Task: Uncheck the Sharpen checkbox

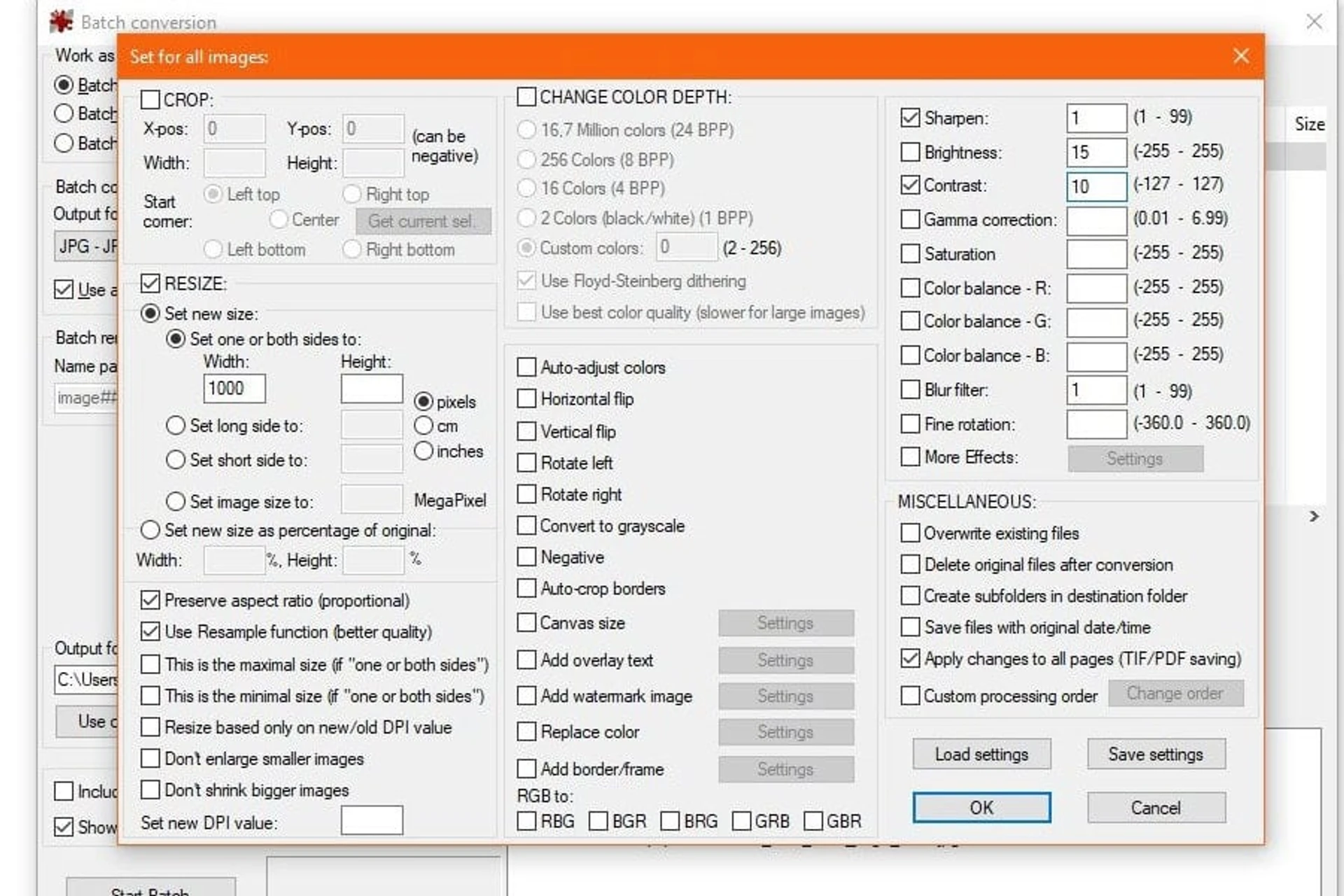Action: 910,118
